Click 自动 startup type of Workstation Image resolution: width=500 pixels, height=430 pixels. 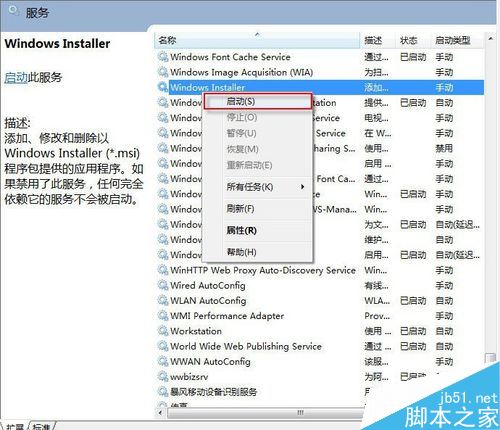coord(444,331)
